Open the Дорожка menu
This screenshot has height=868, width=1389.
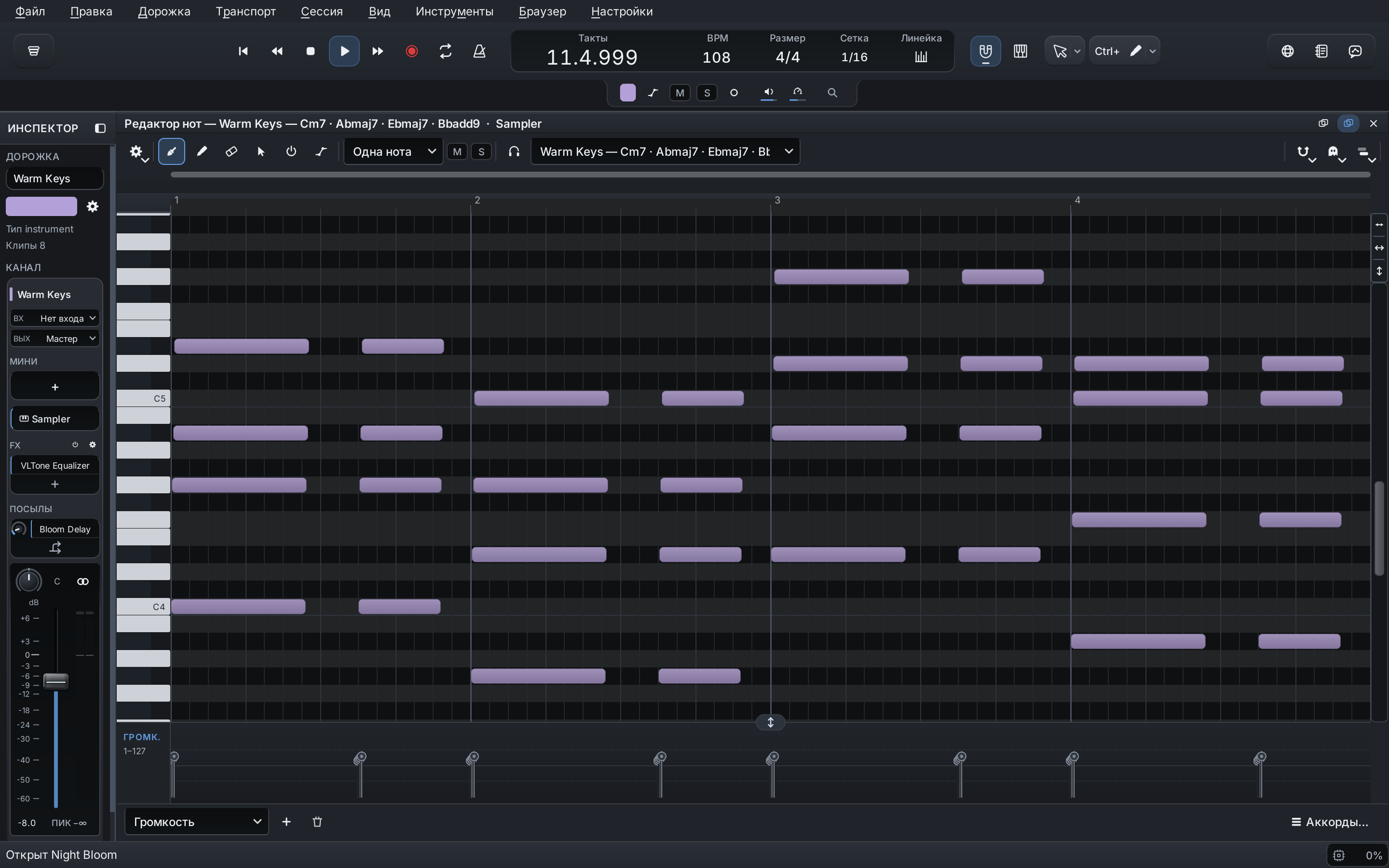[x=164, y=12]
